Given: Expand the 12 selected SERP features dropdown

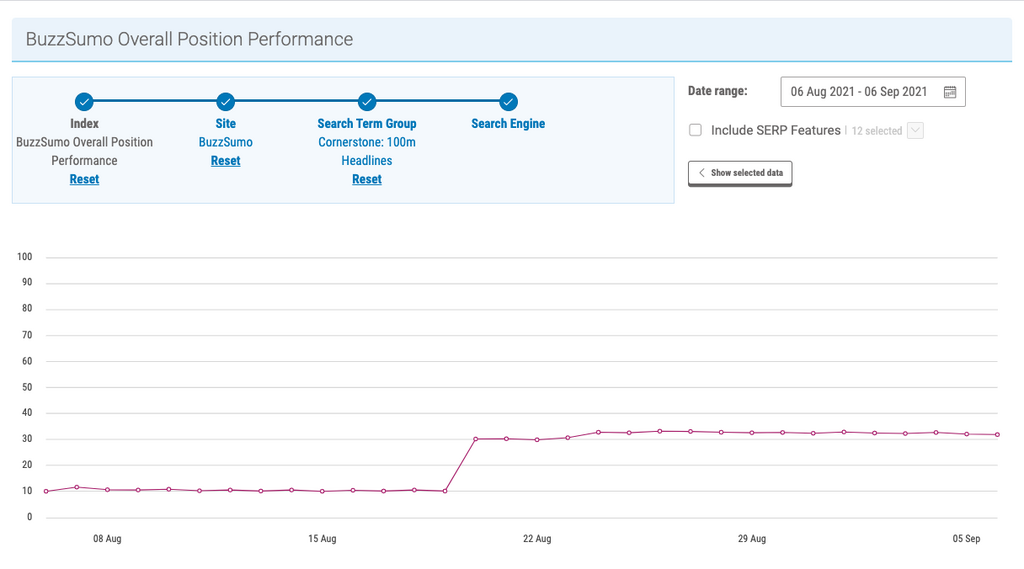Looking at the screenshot, I should [x=915, y=130].
